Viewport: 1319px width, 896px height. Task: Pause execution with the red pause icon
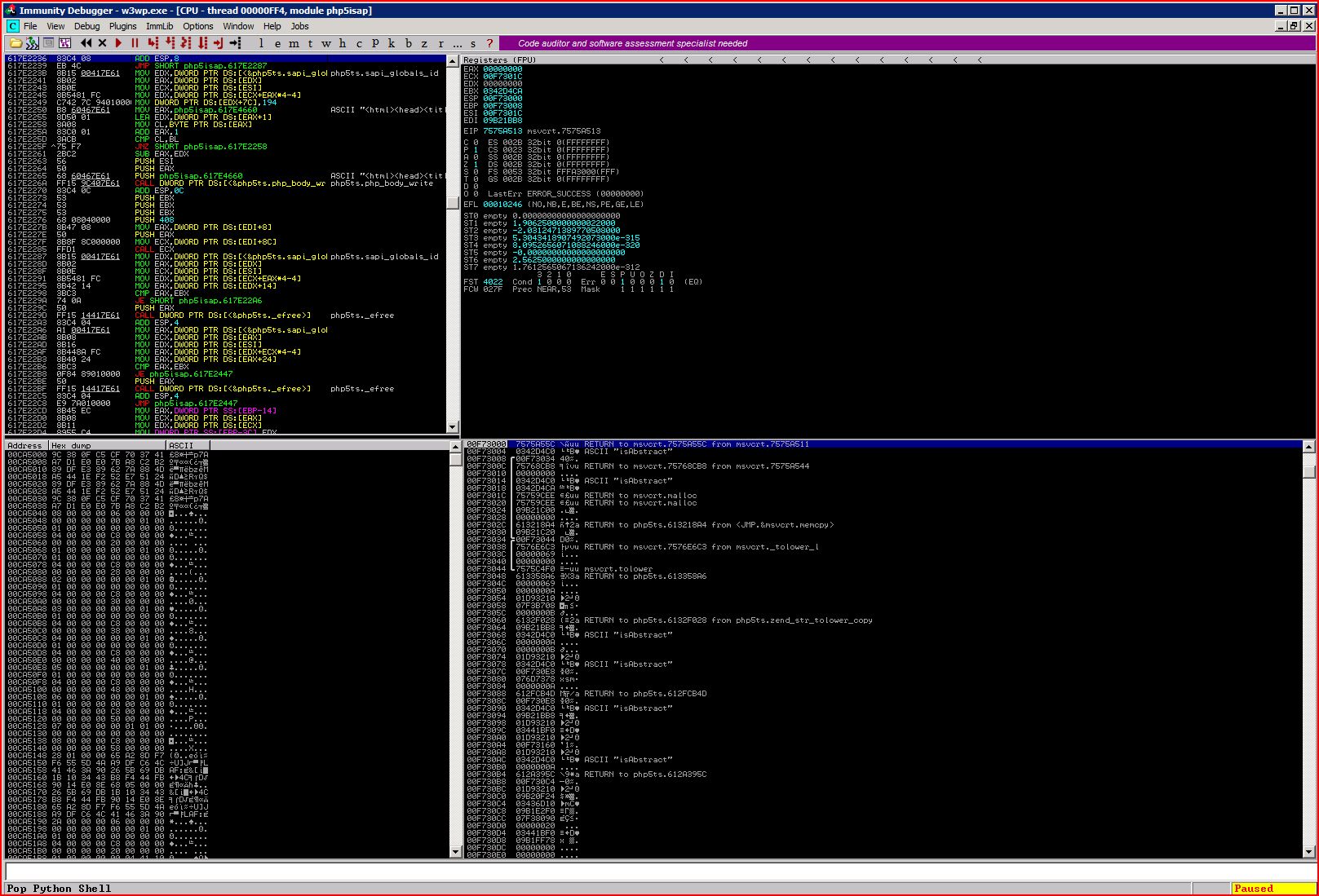coord(135,43)
